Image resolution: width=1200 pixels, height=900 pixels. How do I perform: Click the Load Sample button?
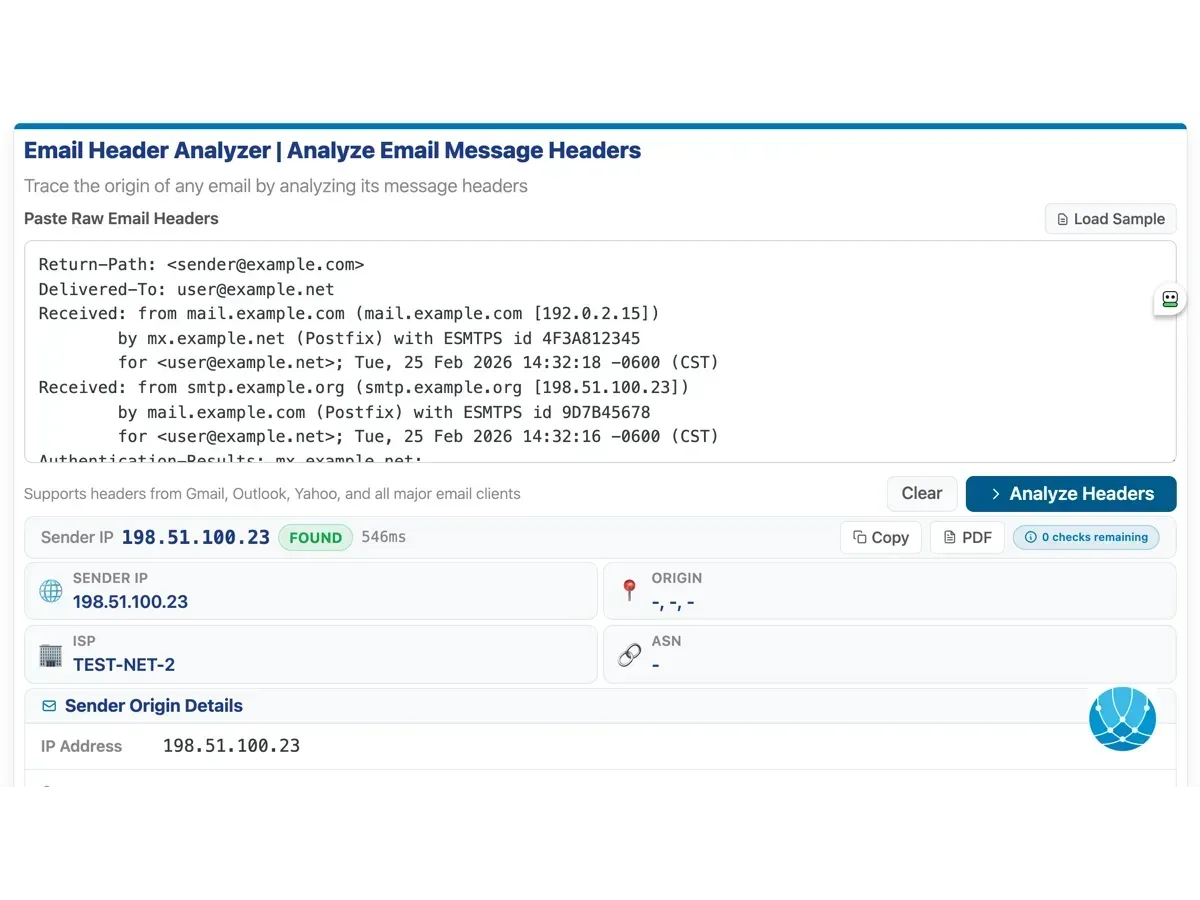[1110, 219]
